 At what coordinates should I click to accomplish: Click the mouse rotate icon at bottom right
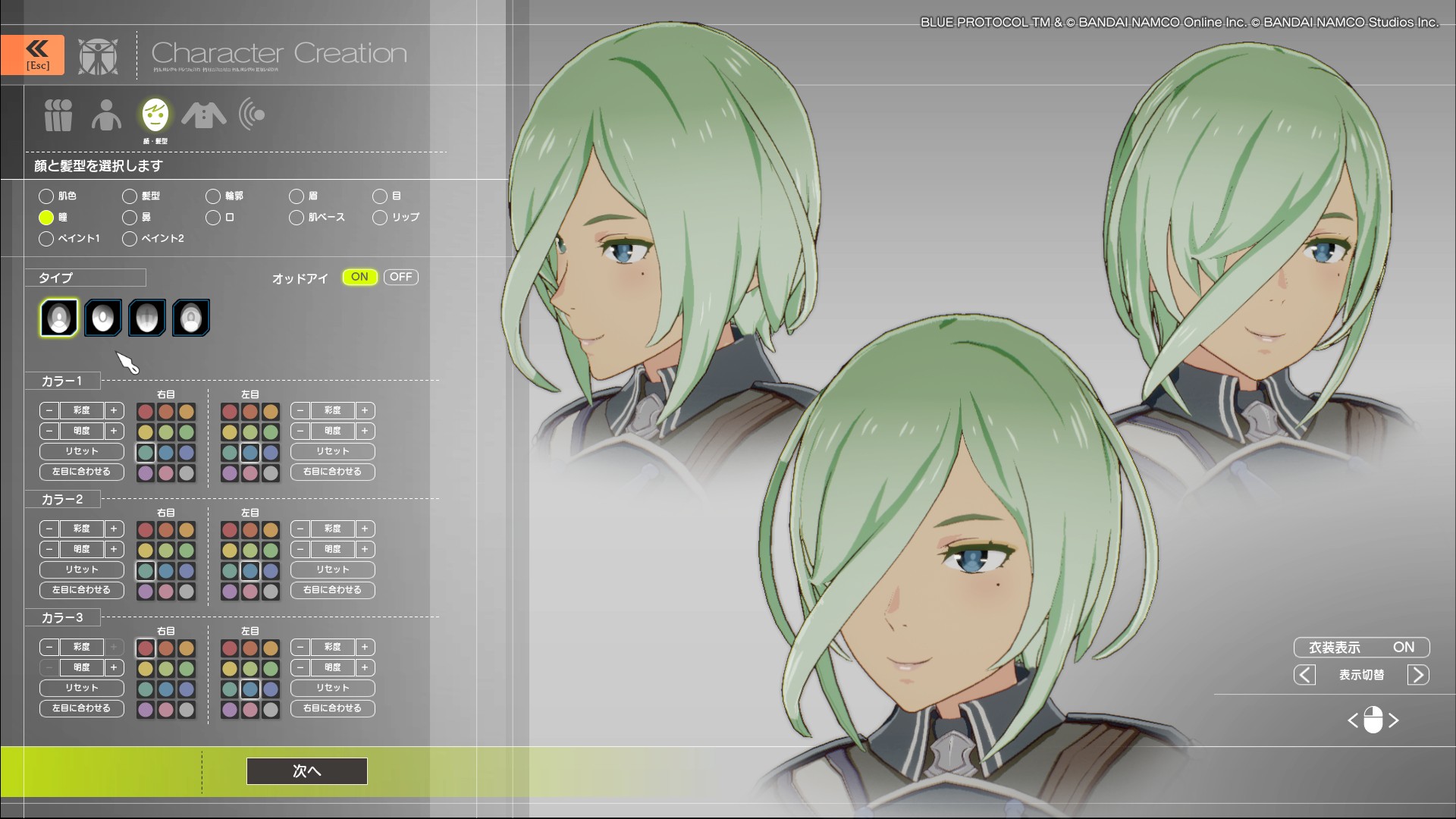point(1373,720)
